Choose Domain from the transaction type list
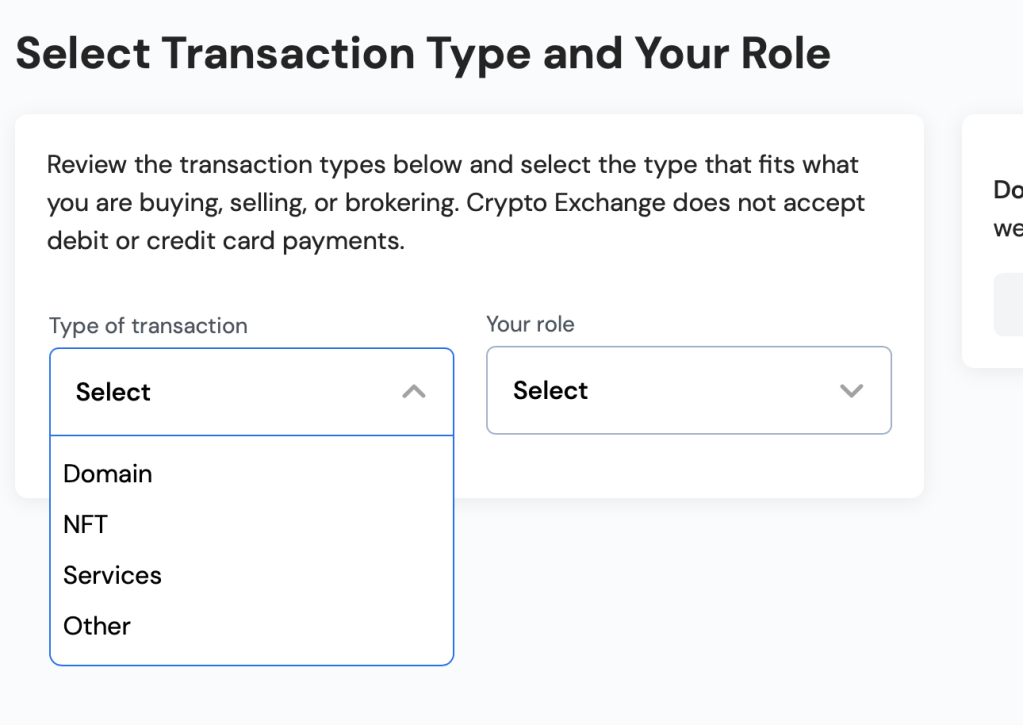 point(108,473)
